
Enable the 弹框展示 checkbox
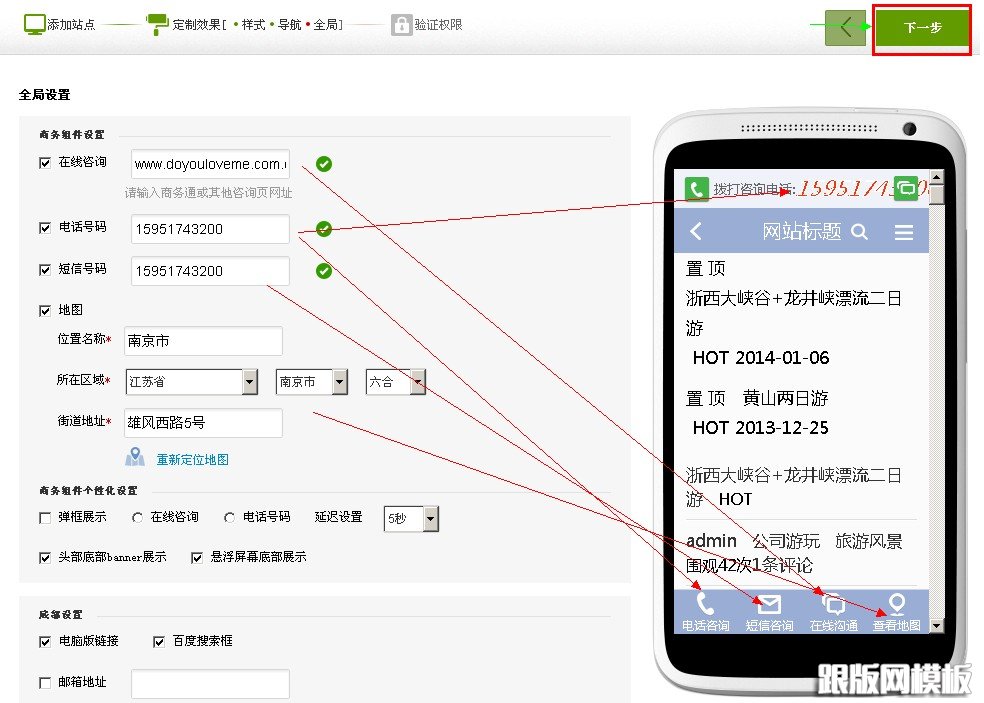click(x=42, y=518)
